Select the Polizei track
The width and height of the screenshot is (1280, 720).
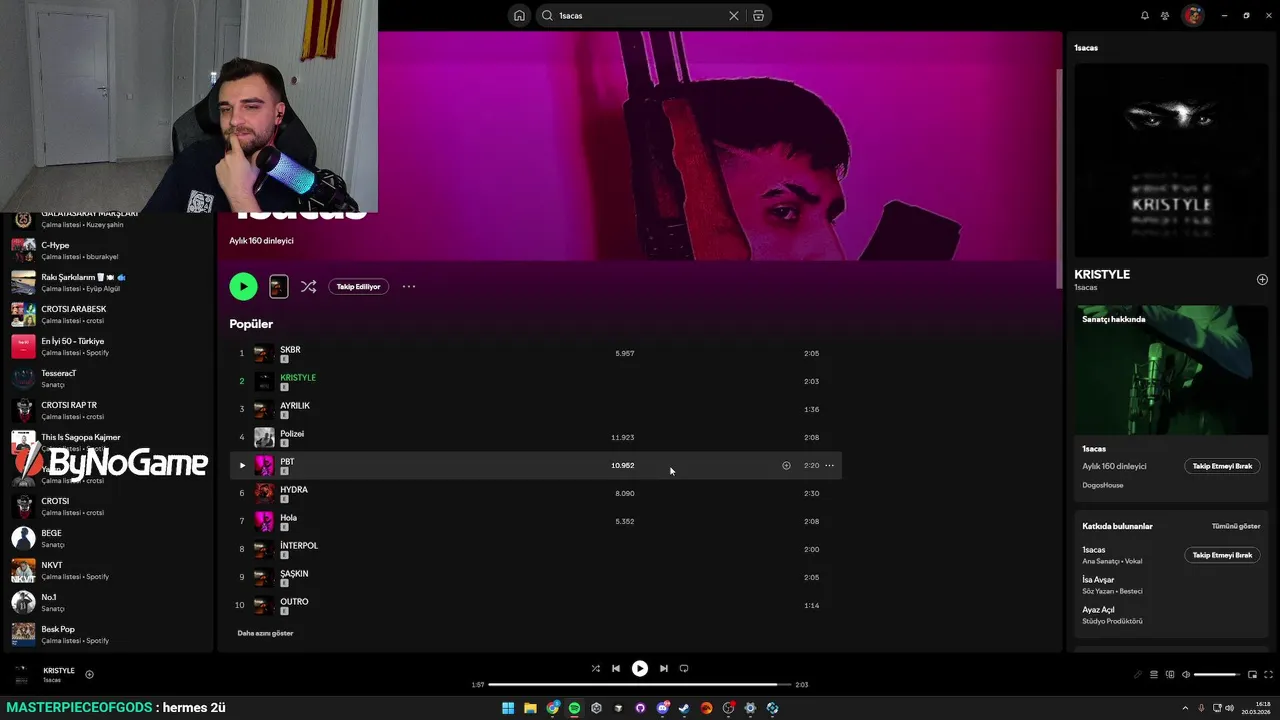point(292,434)
